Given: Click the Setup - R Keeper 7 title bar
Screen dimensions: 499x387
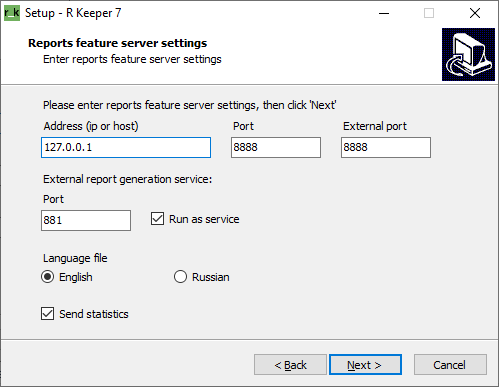Looking at the screenshot, I should [200, 13].
